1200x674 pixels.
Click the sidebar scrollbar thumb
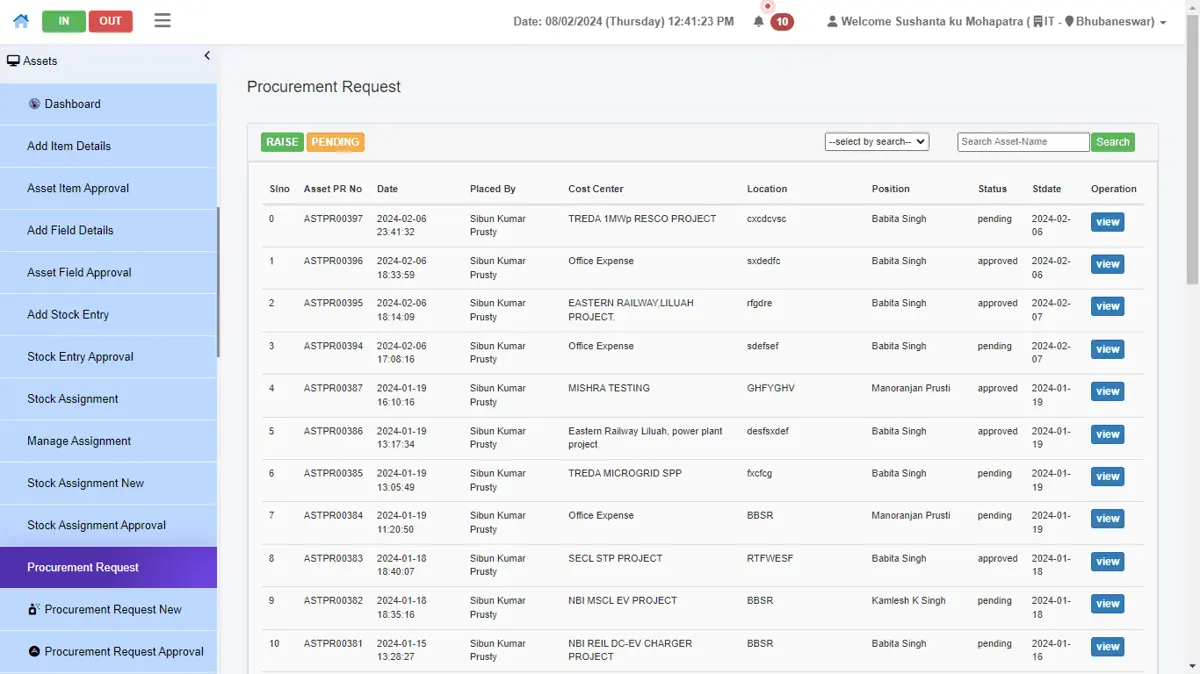pyautogui.click(x=217, y=282)
